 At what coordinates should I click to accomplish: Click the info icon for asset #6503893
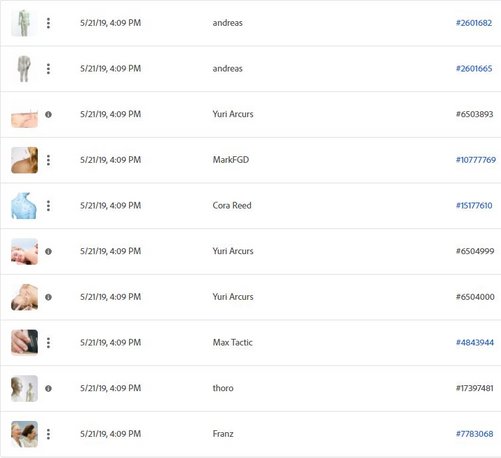(48, 114)
